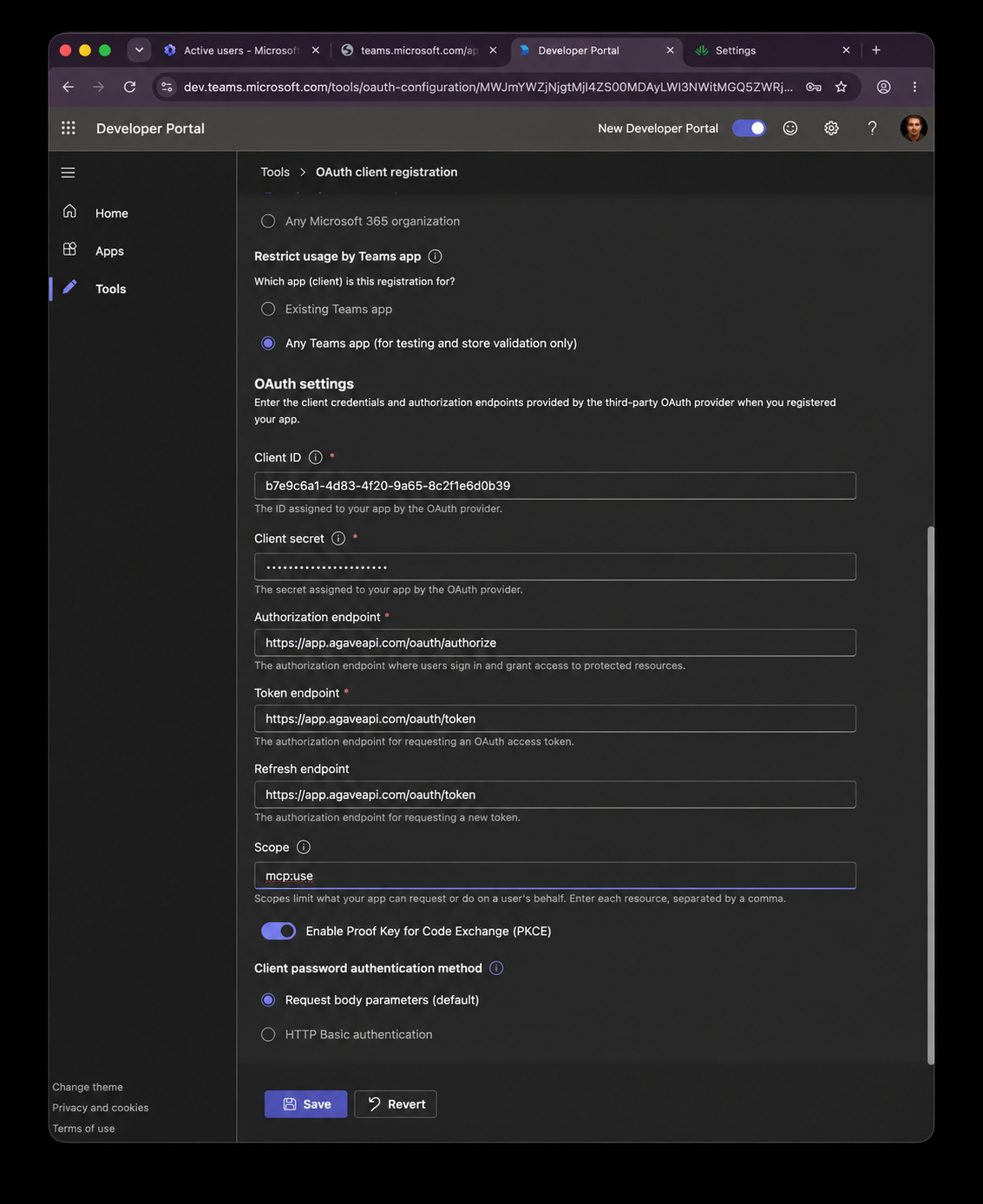The height and width of the screenshot is (1204, 983).
Task: Open Home in the sidebar
Action: [111, 213]
